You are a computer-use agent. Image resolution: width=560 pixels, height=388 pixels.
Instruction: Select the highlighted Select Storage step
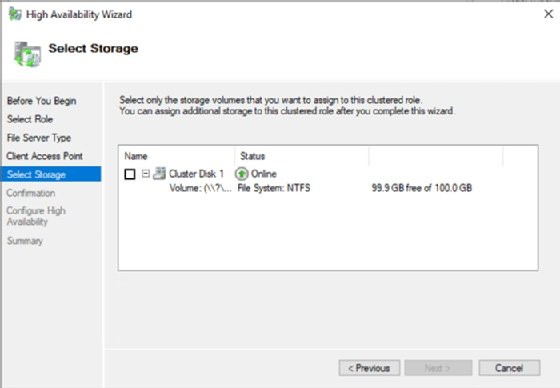click(51, 174)
